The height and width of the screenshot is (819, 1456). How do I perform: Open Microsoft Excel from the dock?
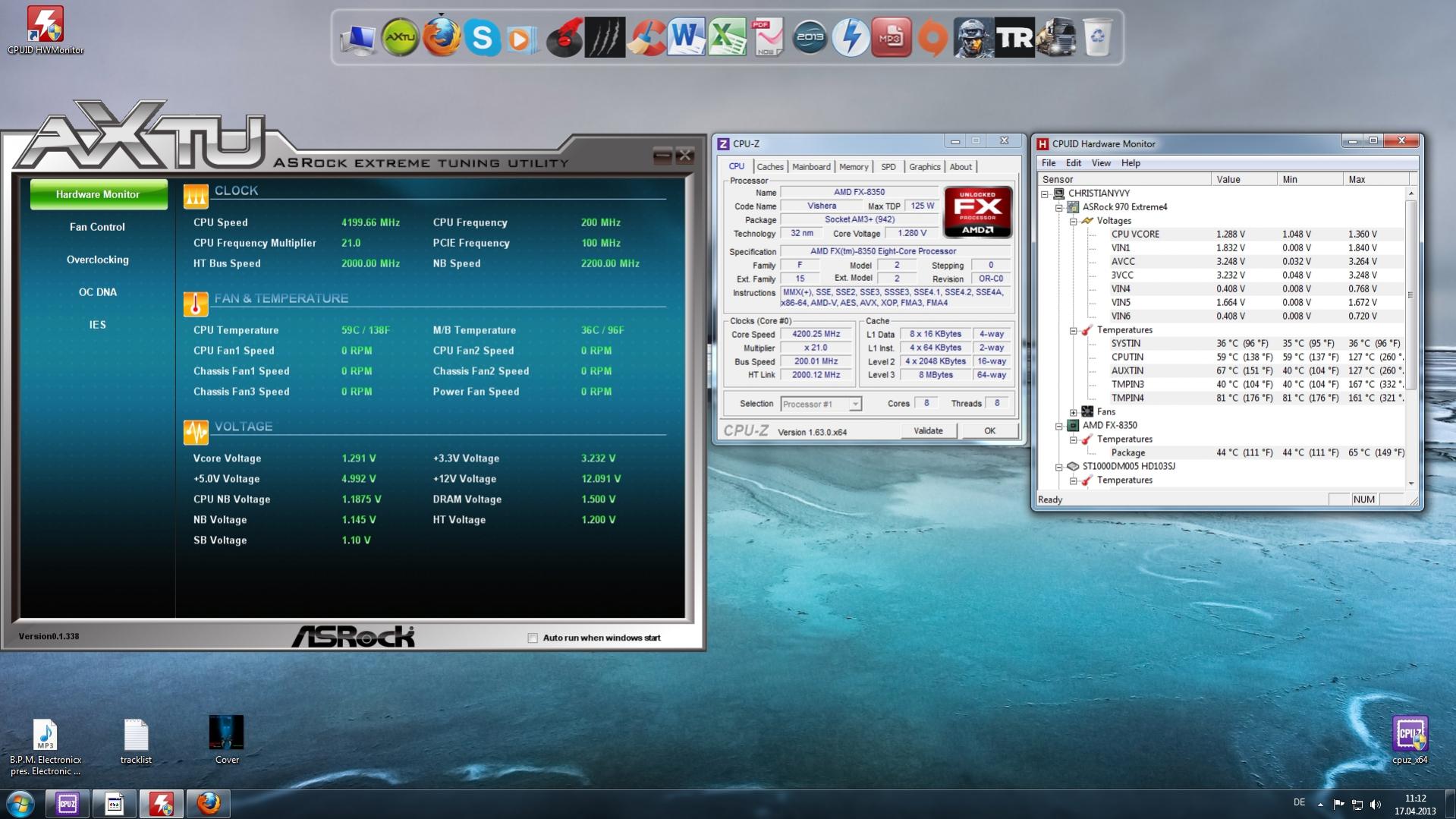pos(728,37)
